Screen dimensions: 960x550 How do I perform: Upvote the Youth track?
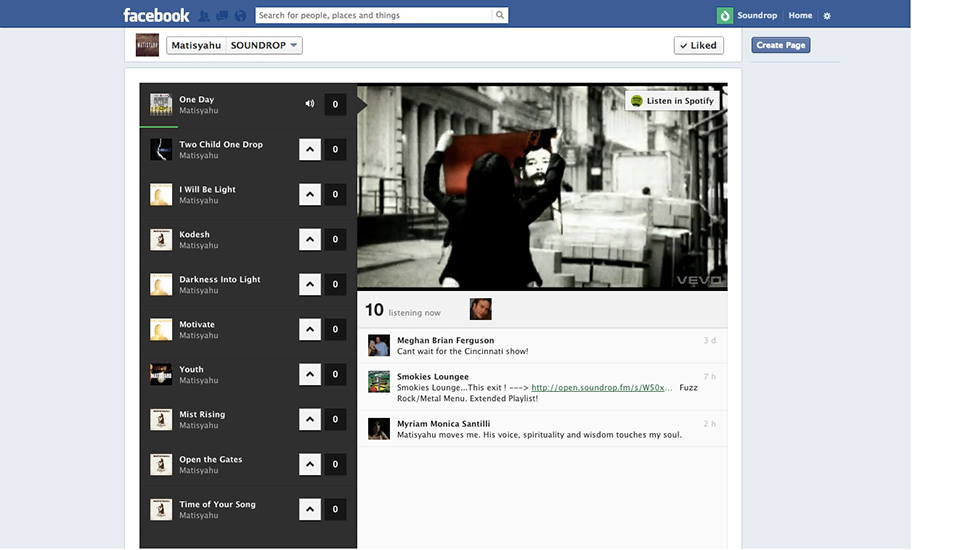(310, 374)
